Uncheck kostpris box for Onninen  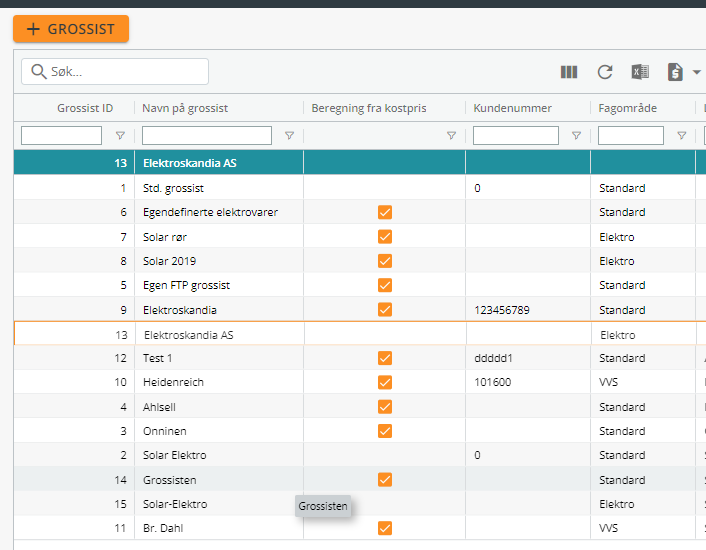[x=385, y=431]
